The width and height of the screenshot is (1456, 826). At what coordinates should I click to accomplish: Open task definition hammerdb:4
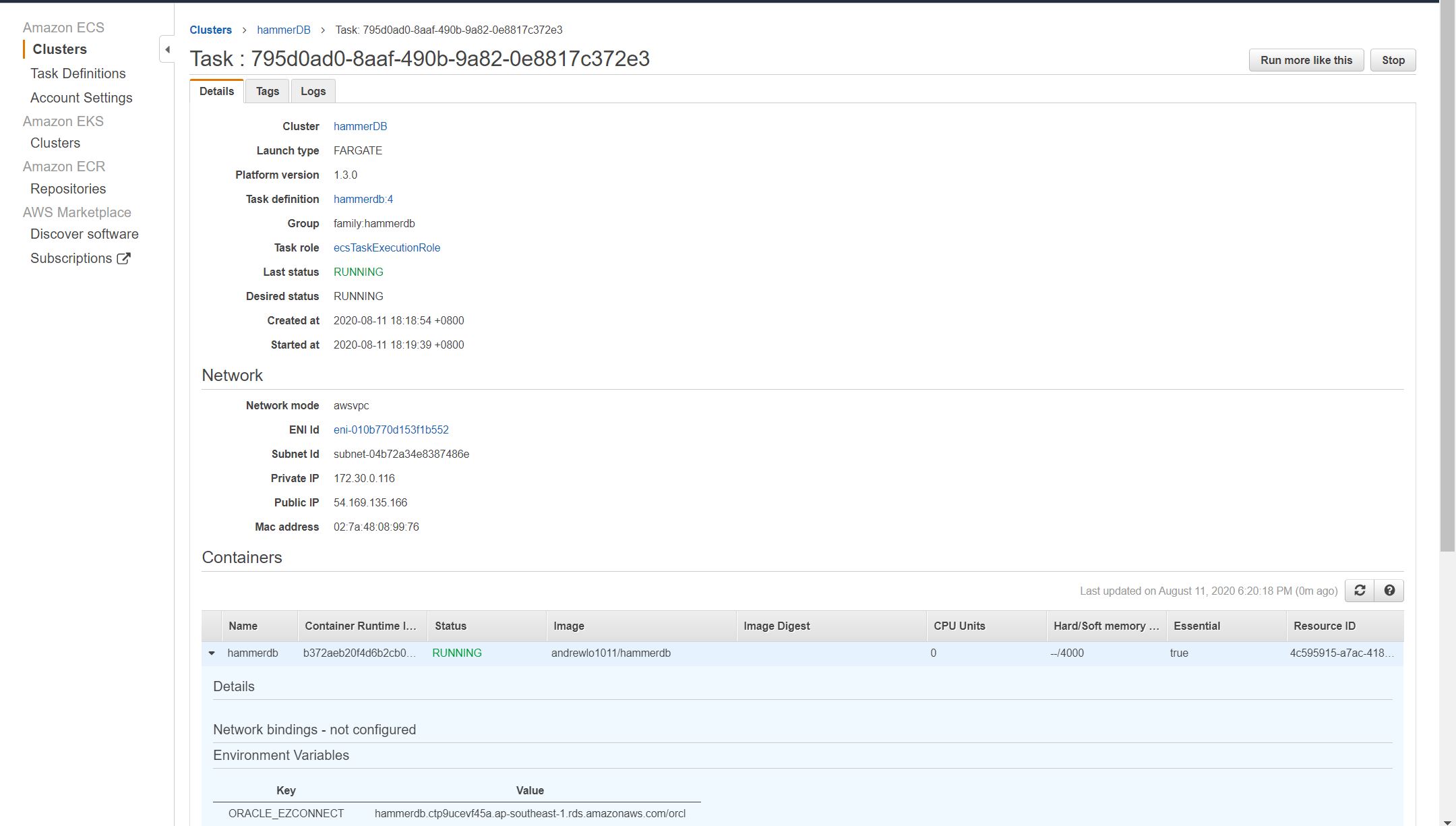point(363,199)
